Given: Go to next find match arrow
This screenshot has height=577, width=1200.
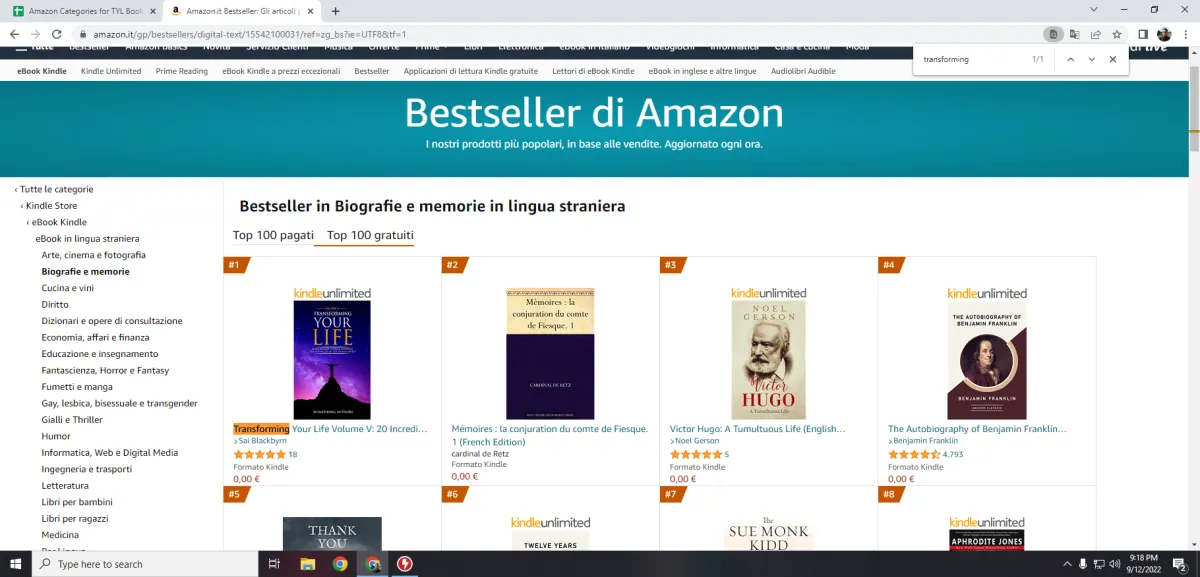Looking at the screenshot, I should coord(1091,59).
